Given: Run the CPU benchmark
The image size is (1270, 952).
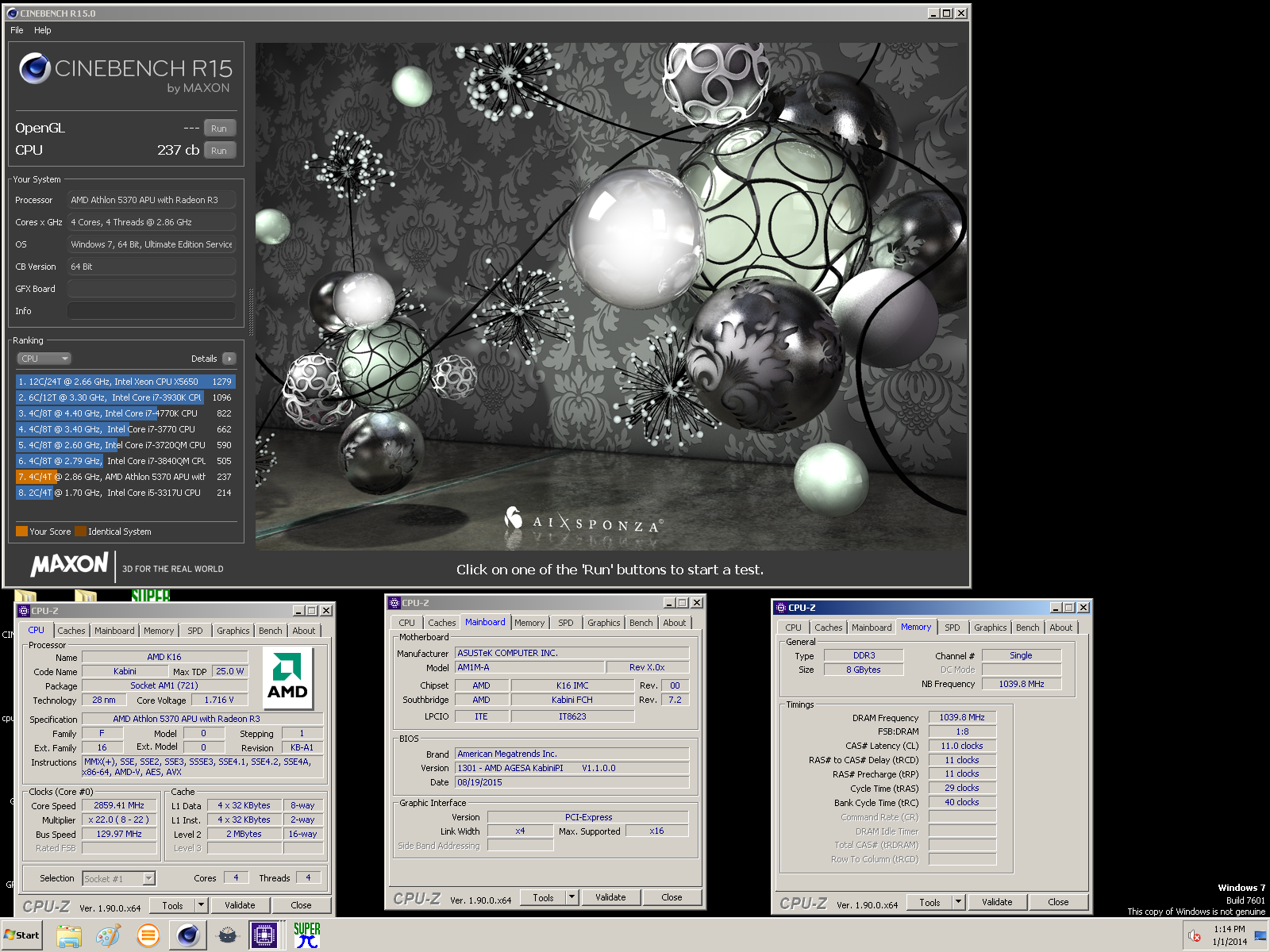Looking at the screenshot, I should pyautogui.click(x=219, y=151).
